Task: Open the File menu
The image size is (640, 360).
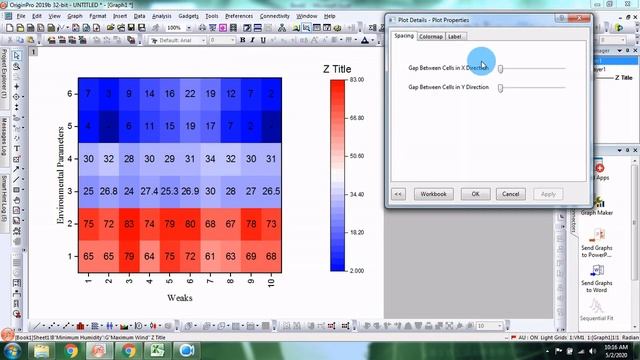Action: [x=21, y=16]
